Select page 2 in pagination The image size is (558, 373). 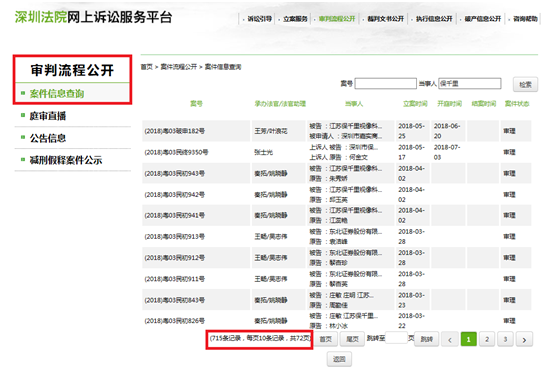coord(487,339)
